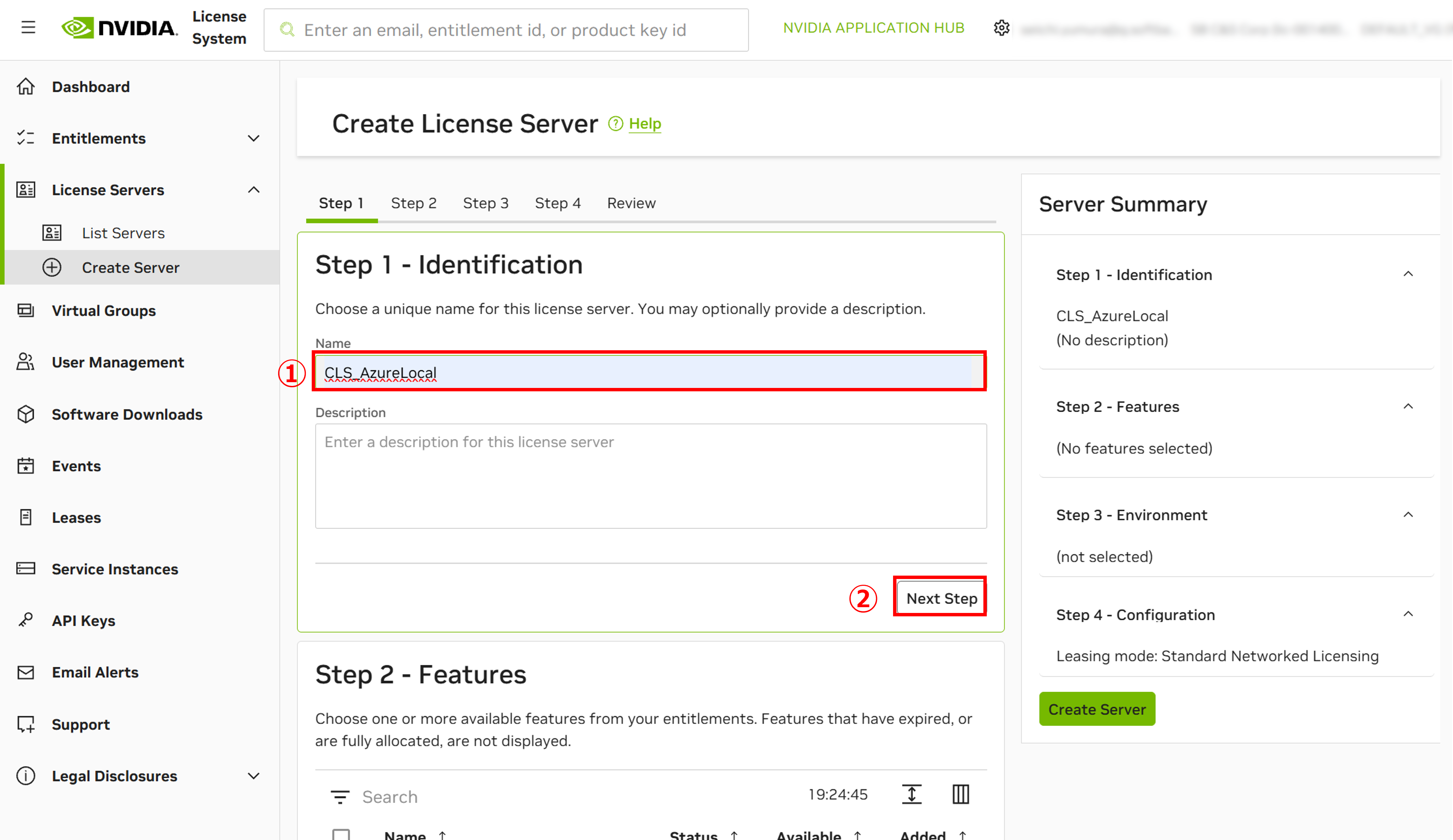Focus the global search field
The height and width of the screenshot is (840, 1453).
coord(506,30)
